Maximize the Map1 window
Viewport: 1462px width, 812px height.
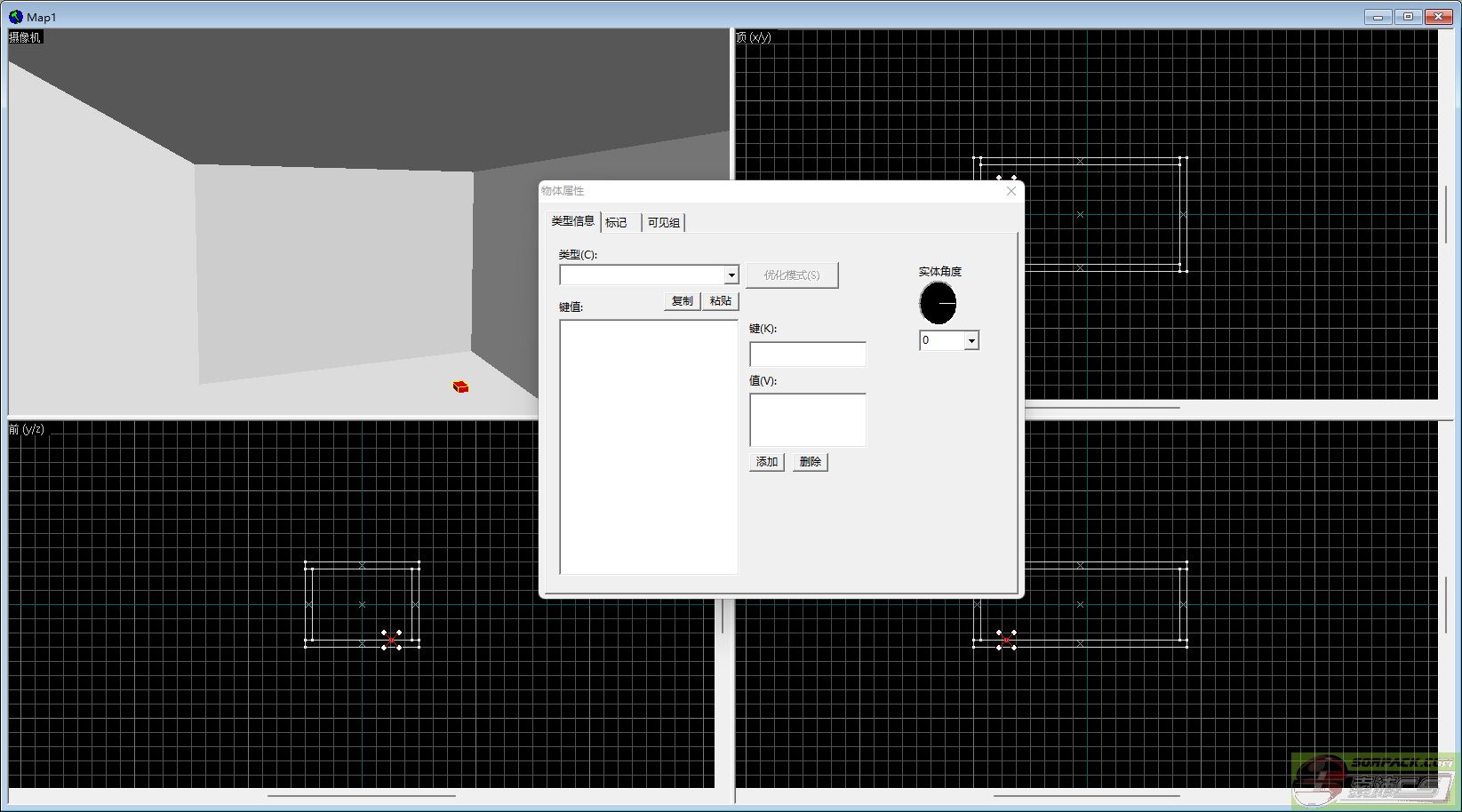tap(1408, 17)
